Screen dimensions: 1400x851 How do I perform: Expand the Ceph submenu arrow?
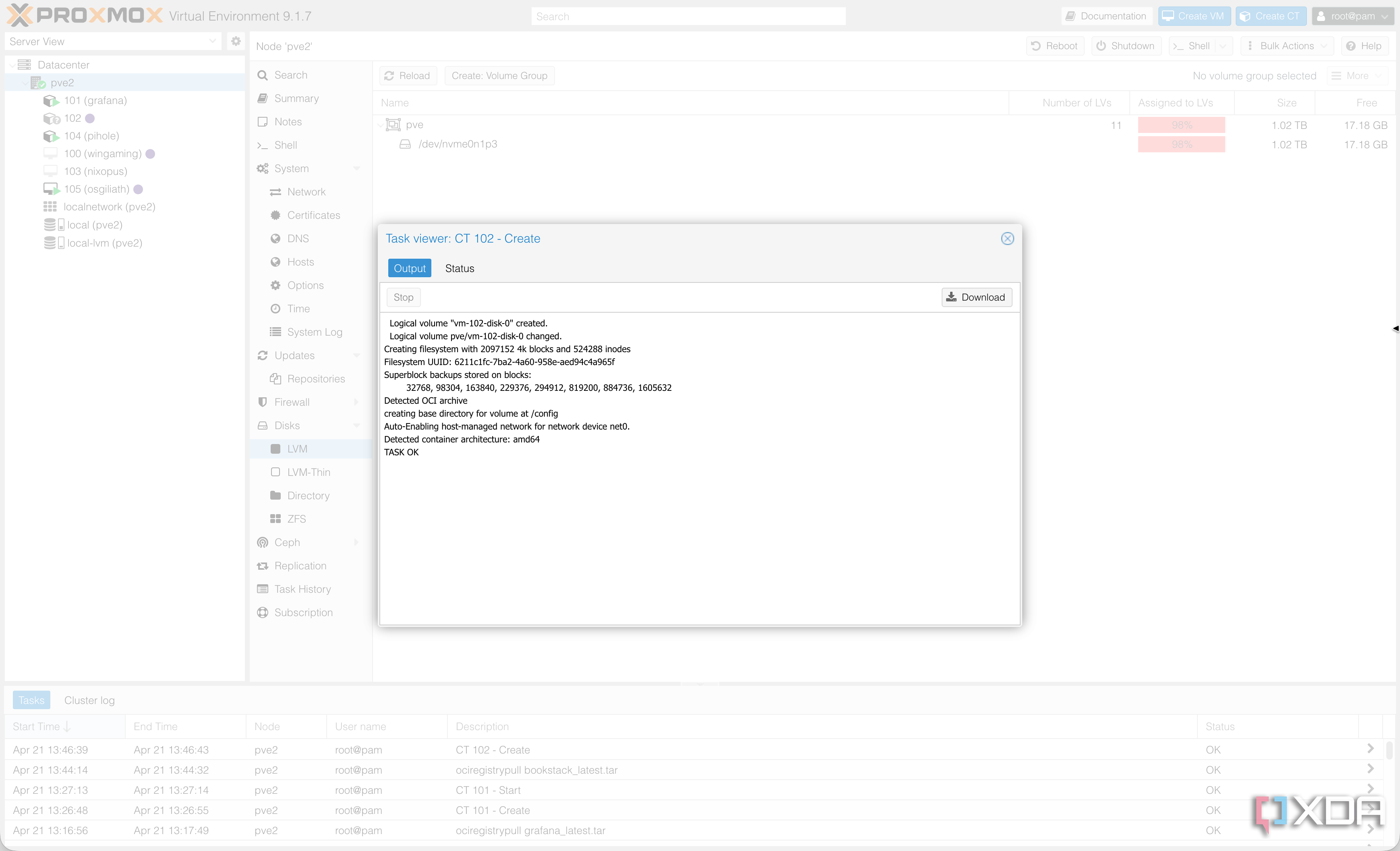(356, 543)
